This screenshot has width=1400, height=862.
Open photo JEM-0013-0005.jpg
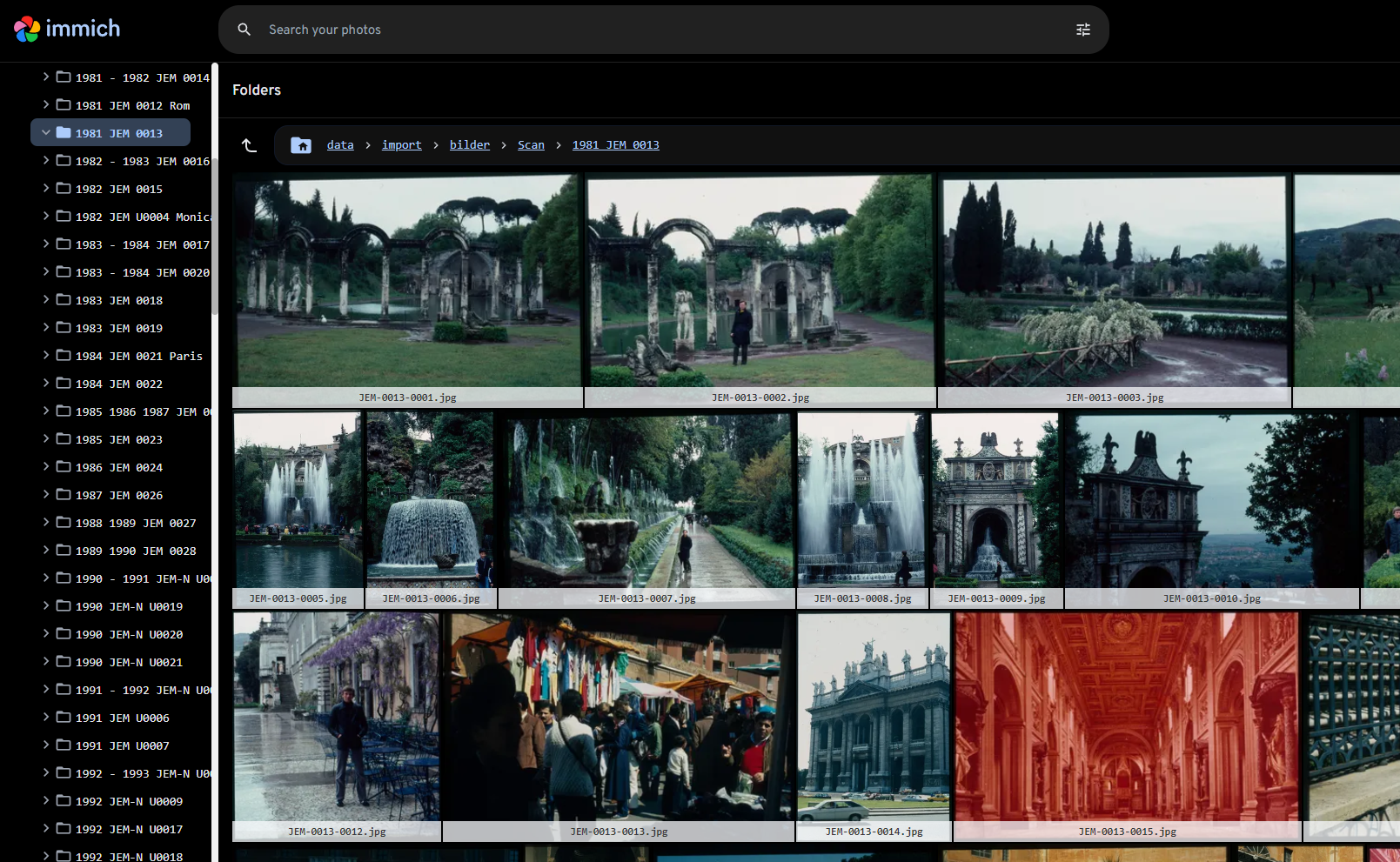tap(298, 510)
